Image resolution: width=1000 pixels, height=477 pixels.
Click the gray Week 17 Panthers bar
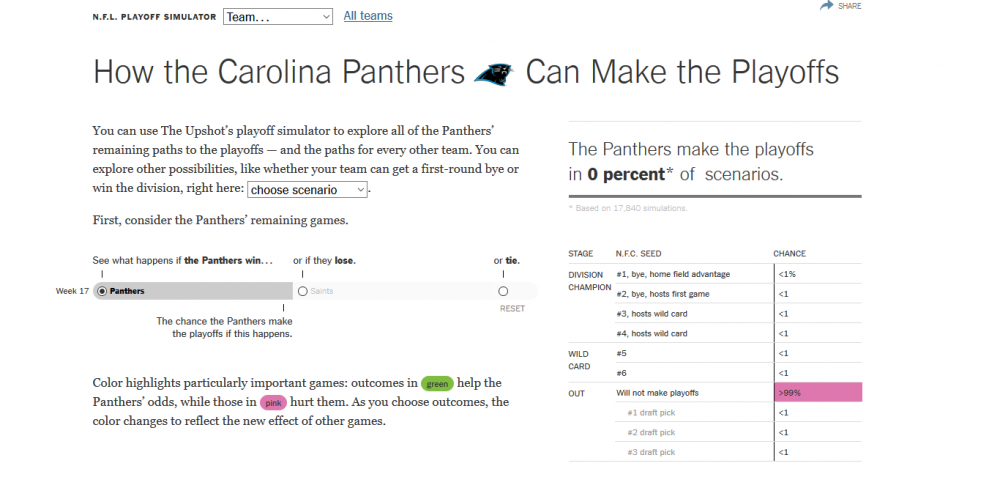(x=193, y=291)
